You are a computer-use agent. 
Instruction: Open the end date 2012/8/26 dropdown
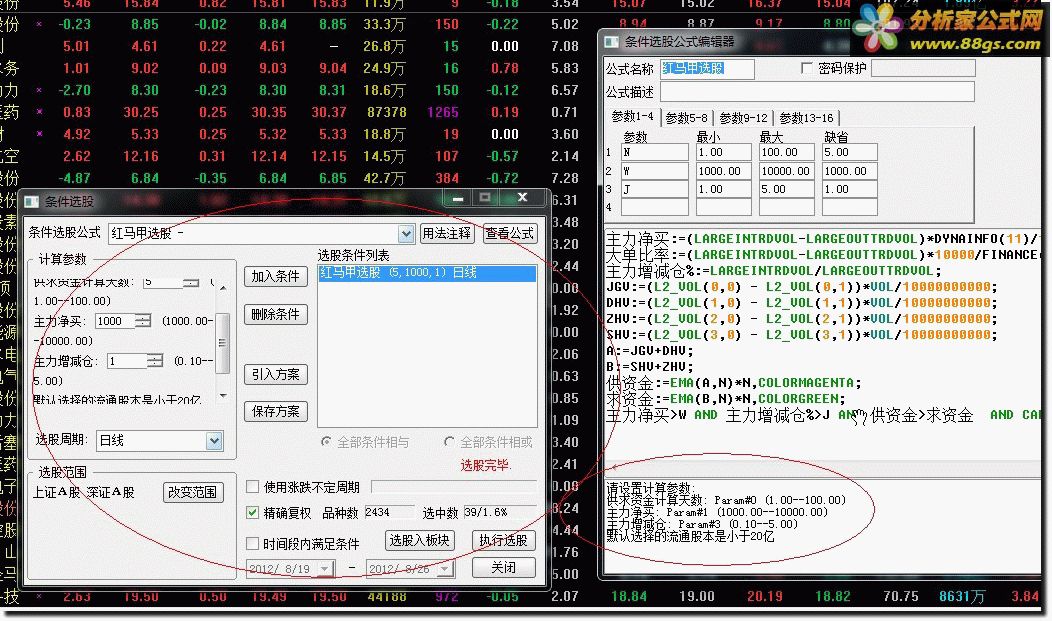pyautogui.click(x=445, y=569)
